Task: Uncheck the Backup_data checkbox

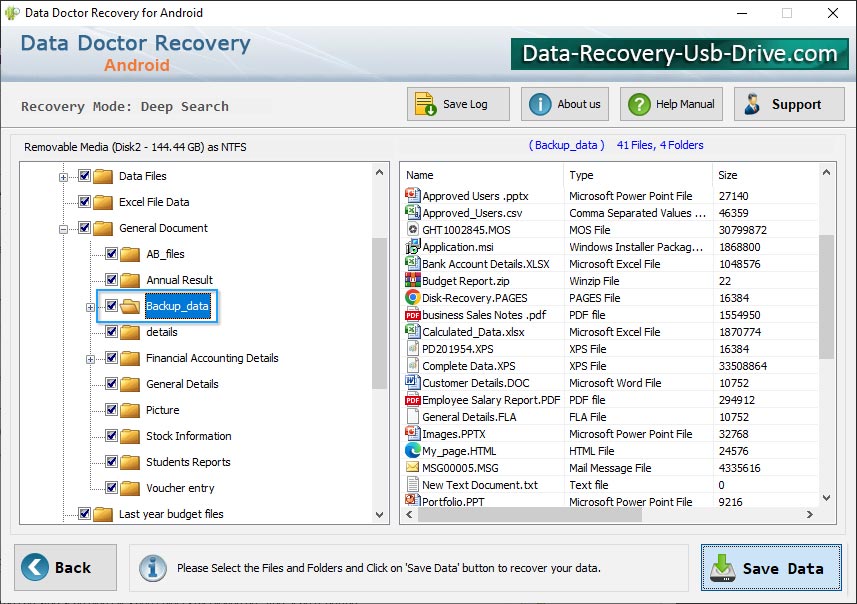Action: click(111, 306)
